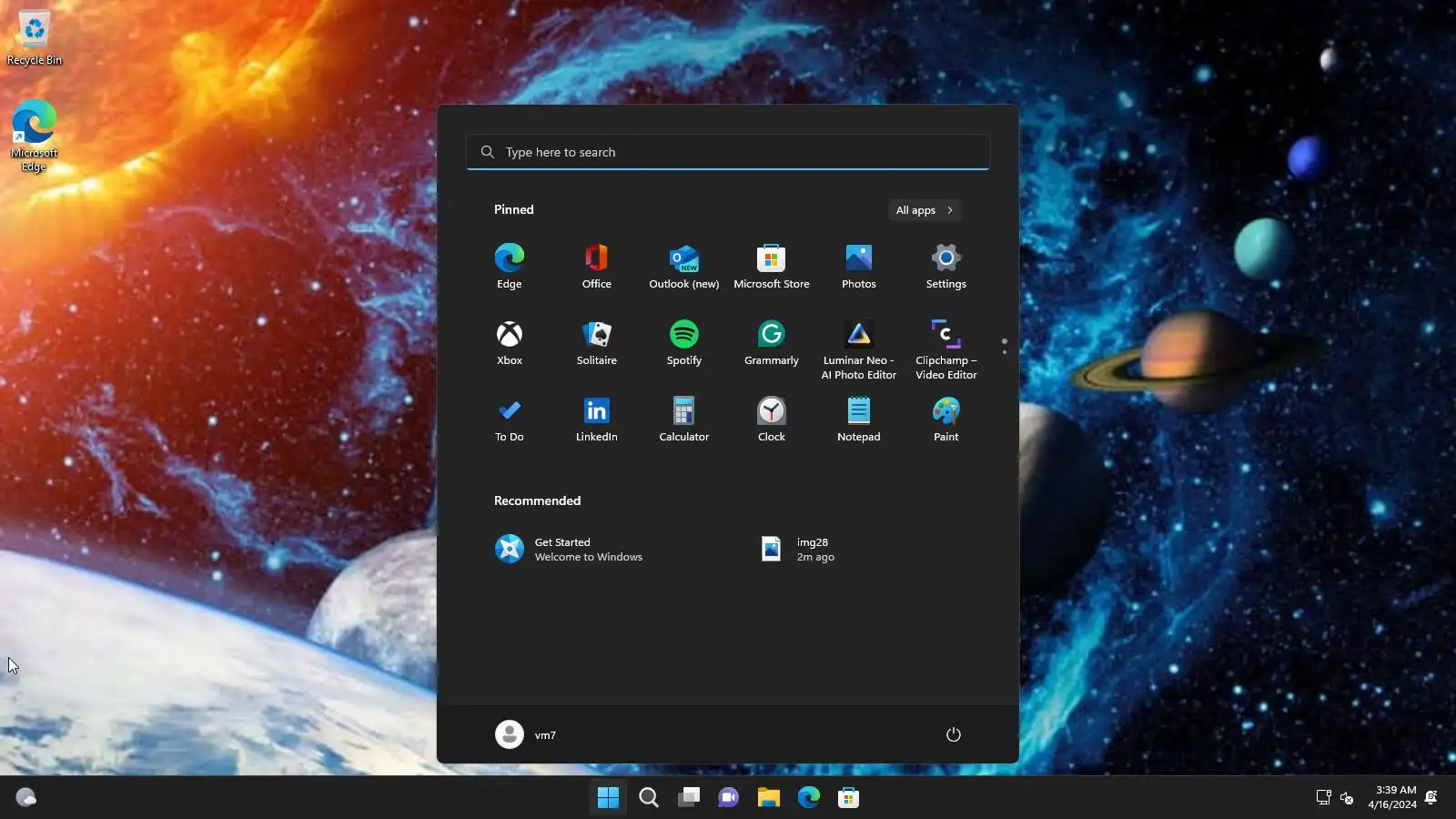The height and width of the screenshot is (819, 1456).
Task: Open the Paint app
Action: [x=946, y=420]
